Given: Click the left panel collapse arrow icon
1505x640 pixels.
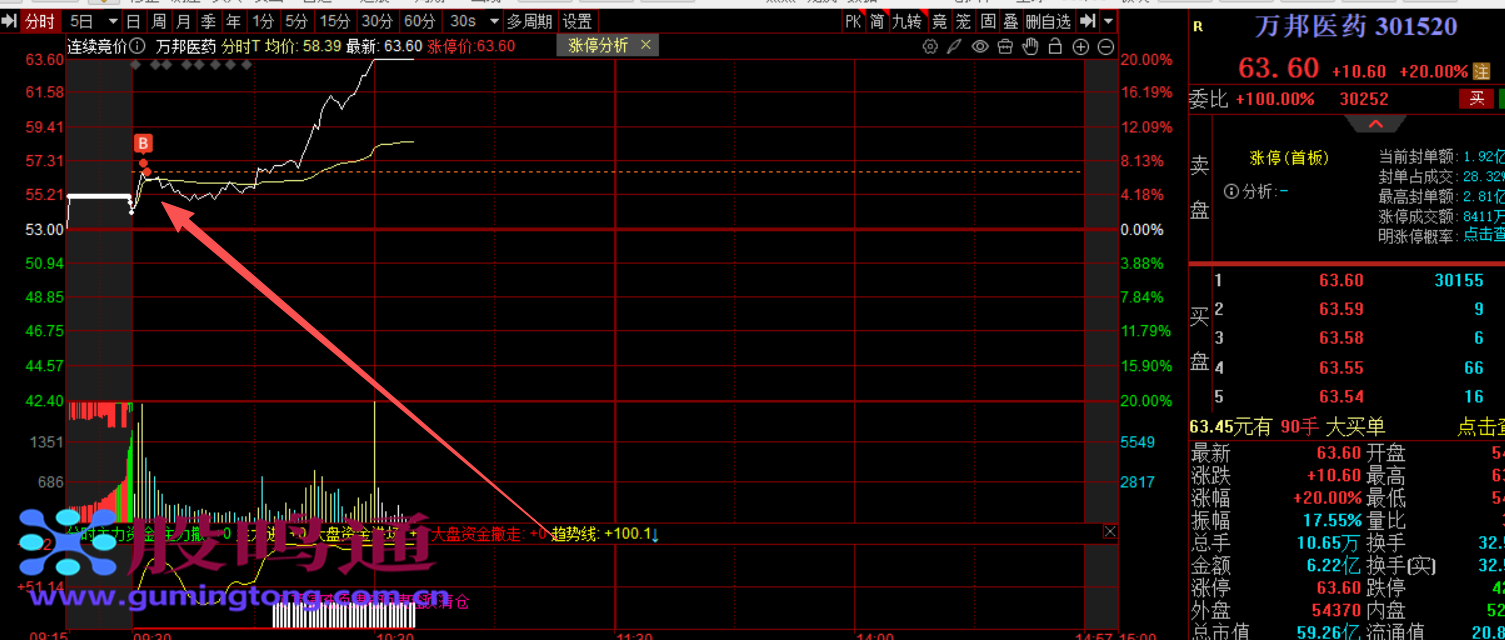Looking at the screenshot, I should point(9,21).
